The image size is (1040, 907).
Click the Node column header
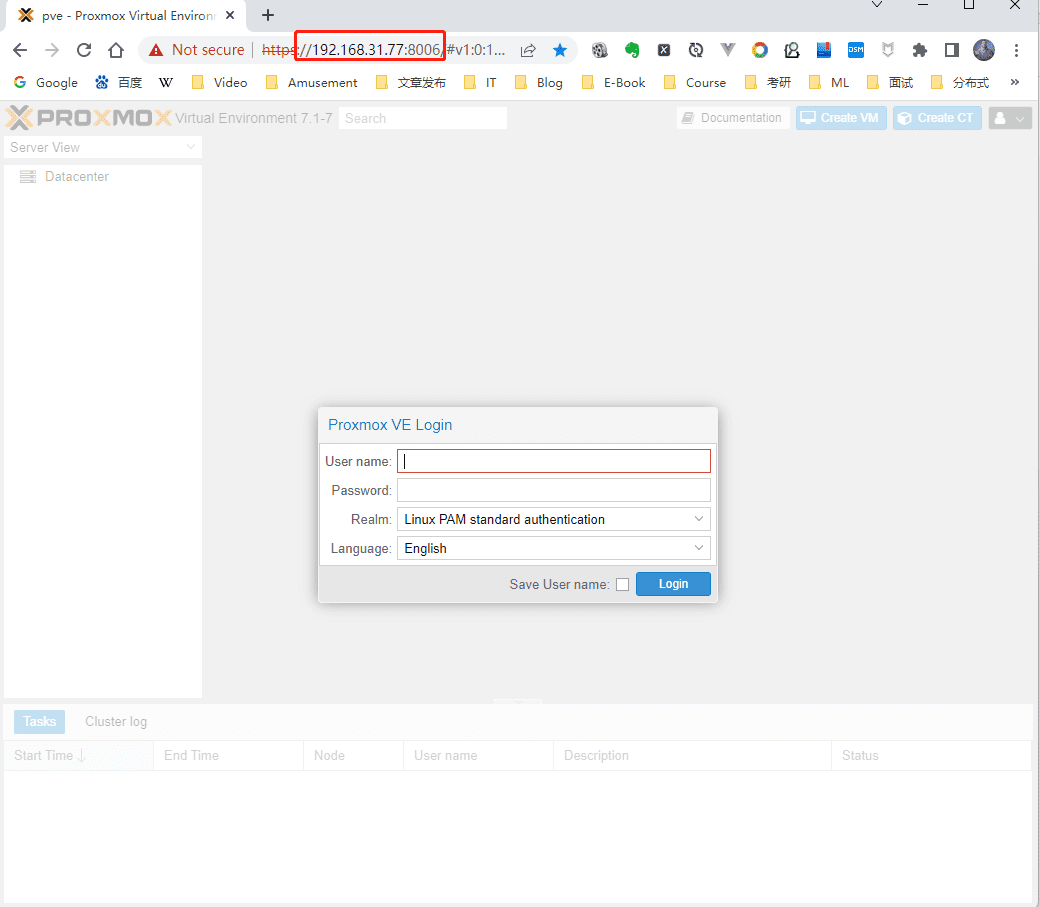(x=353, y=756)
